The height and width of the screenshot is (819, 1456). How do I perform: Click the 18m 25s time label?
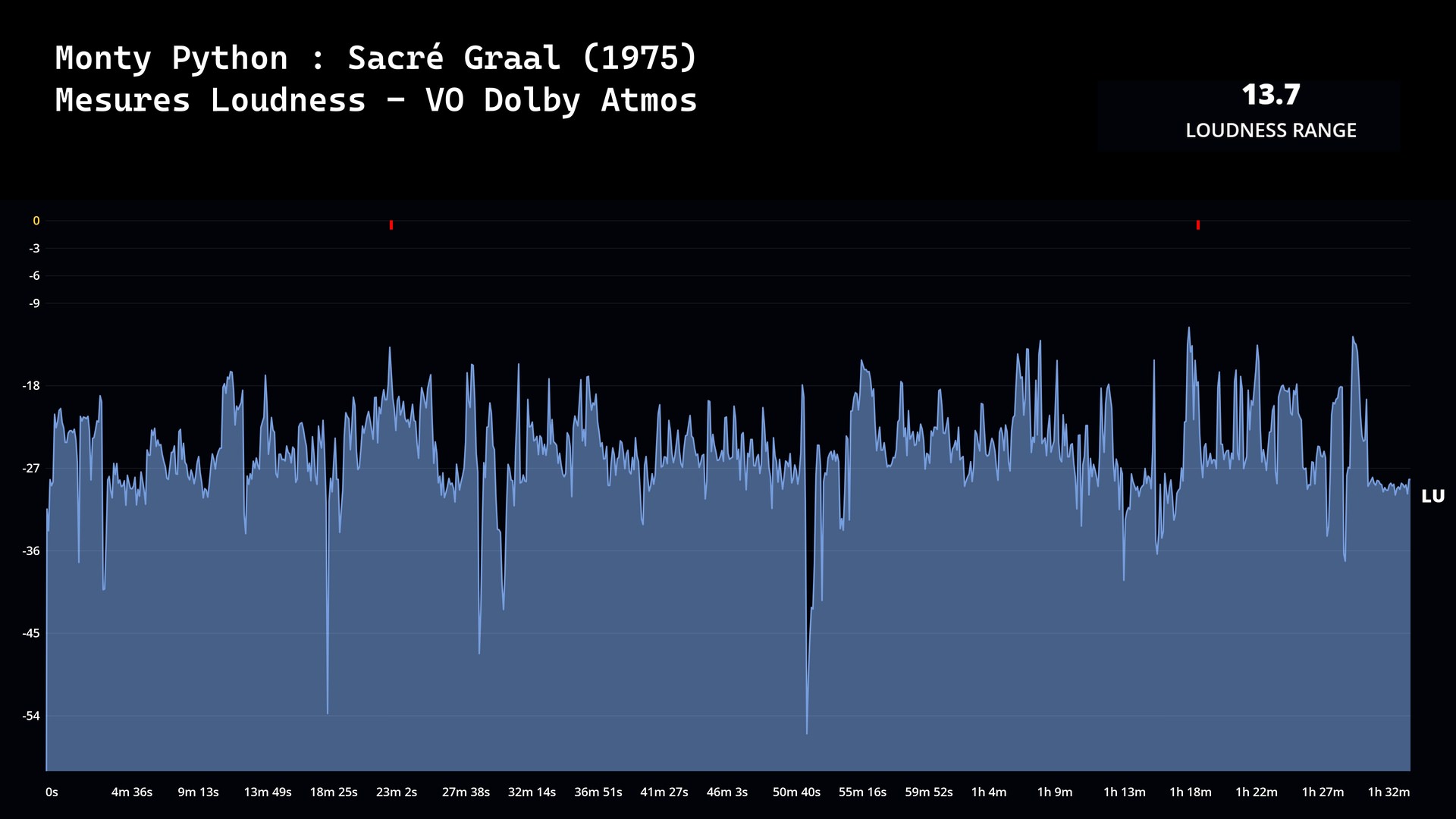[334, 792]
